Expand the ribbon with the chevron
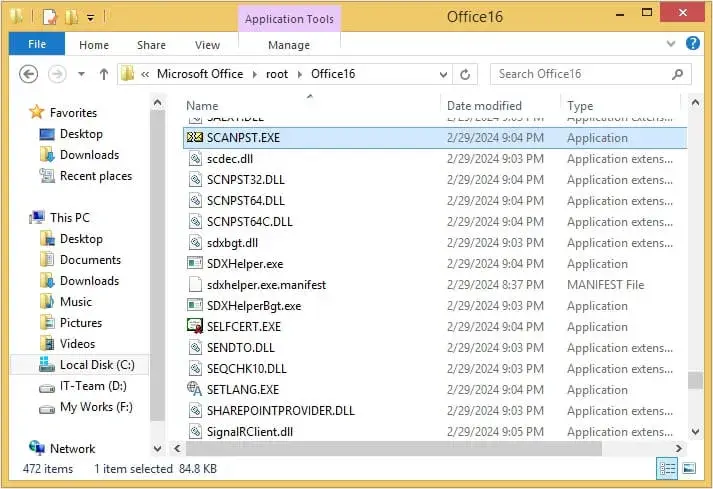Screen dimensions: 713x489 pyautogui.click(x=671, y=44)
